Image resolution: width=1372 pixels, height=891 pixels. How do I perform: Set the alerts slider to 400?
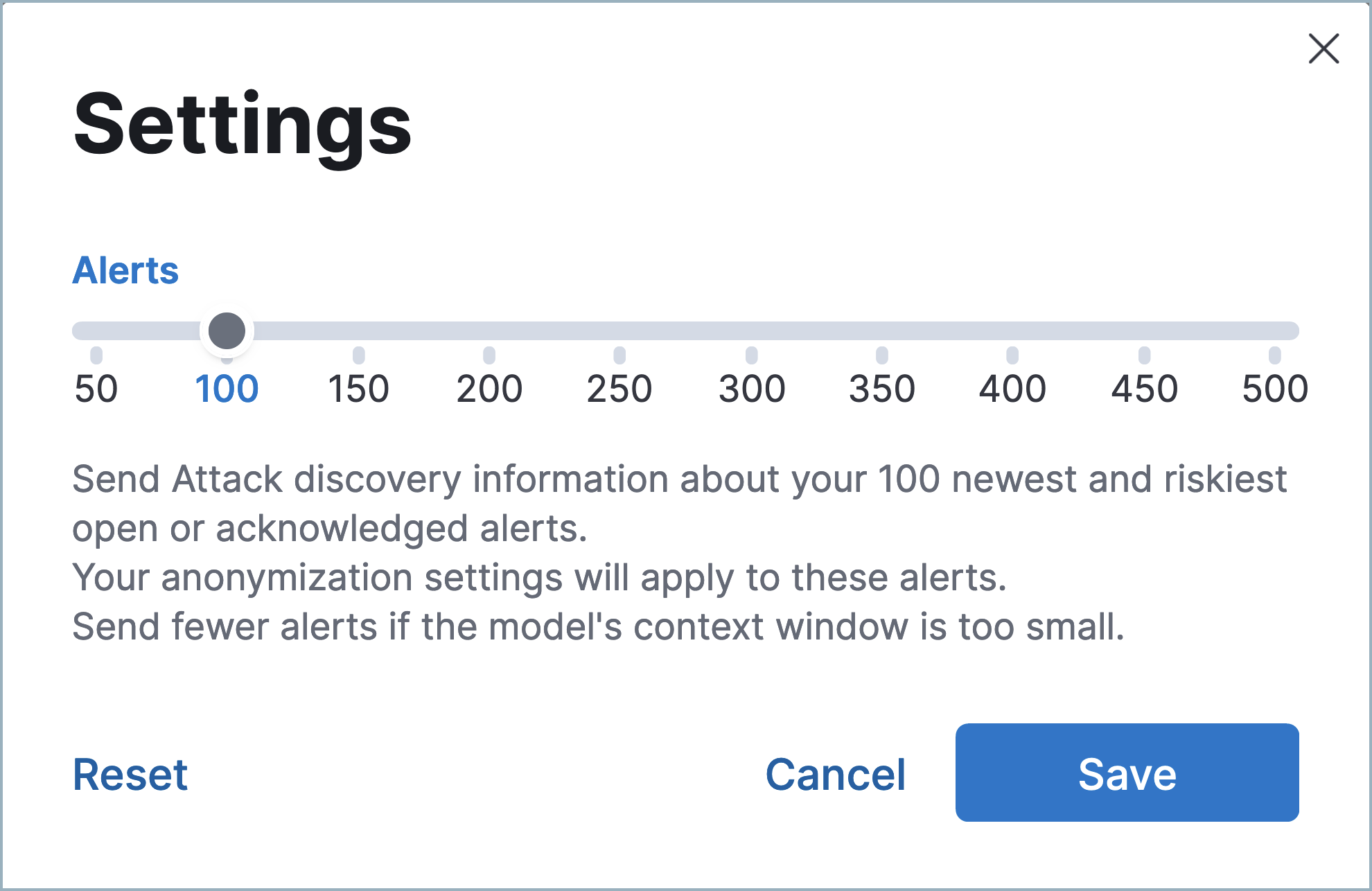(x=1013, y=330)
